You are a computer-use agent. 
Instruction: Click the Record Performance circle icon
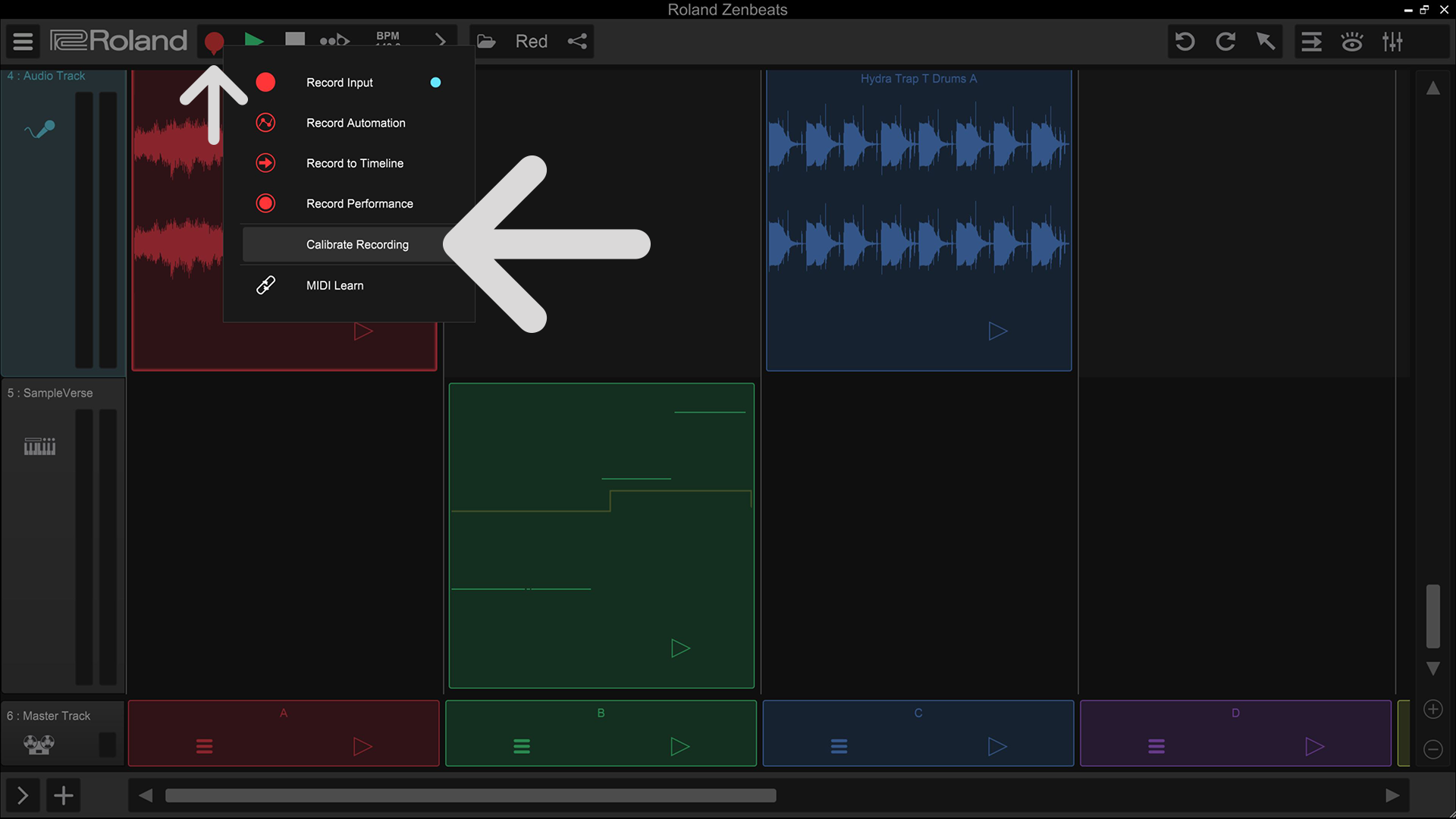pos(265,203)
